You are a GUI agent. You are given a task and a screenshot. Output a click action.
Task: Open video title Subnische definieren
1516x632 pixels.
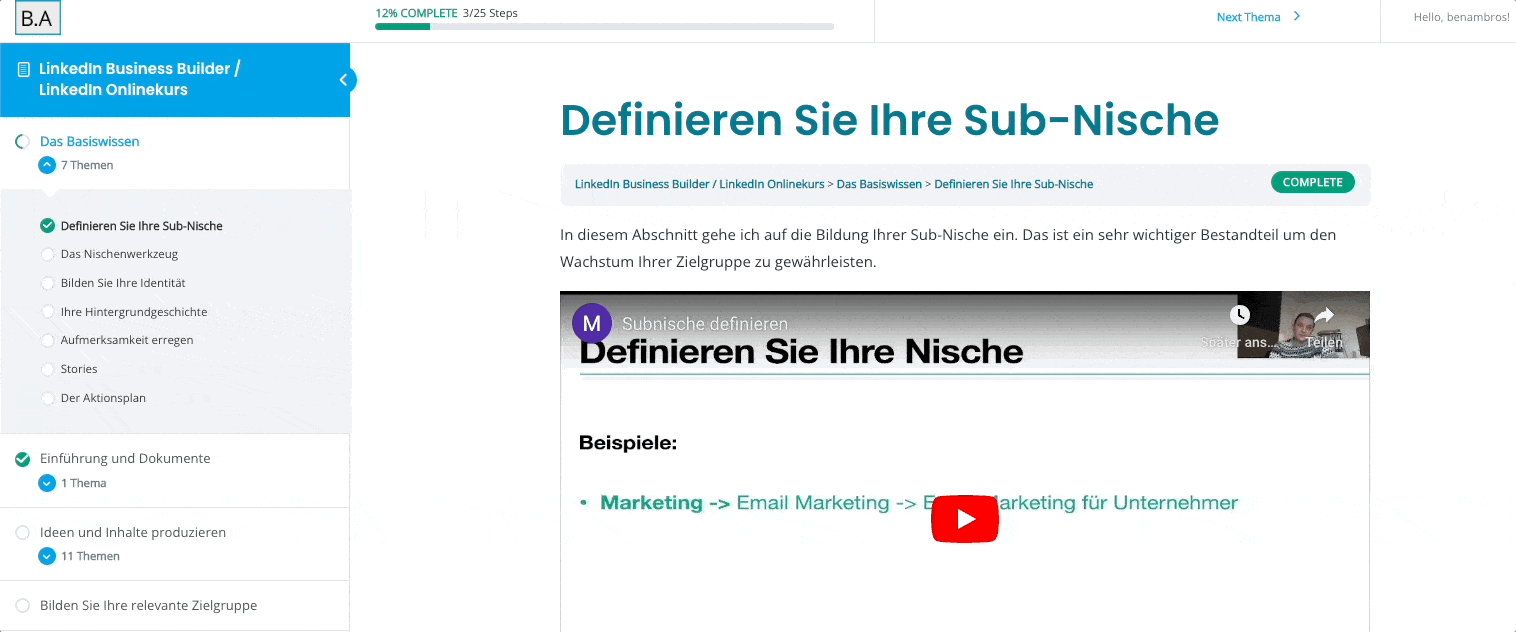point(705,324)
